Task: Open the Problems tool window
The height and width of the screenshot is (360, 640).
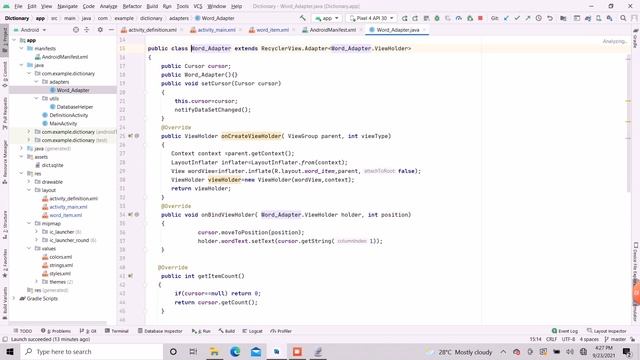Action: (x=56, y=331)
